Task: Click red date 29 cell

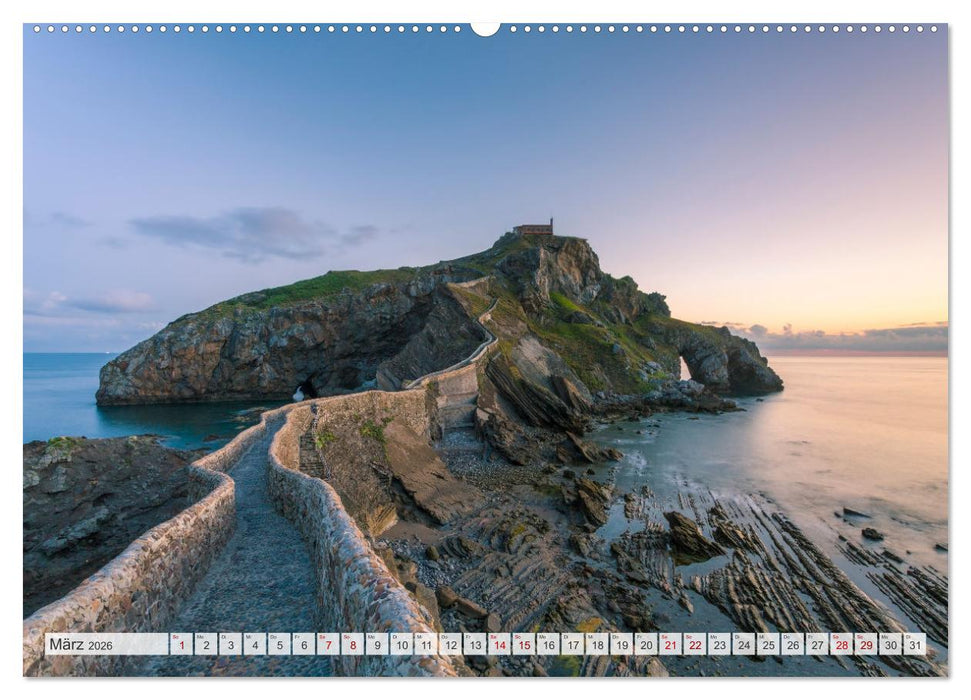Action: click(x=866, y=645)
